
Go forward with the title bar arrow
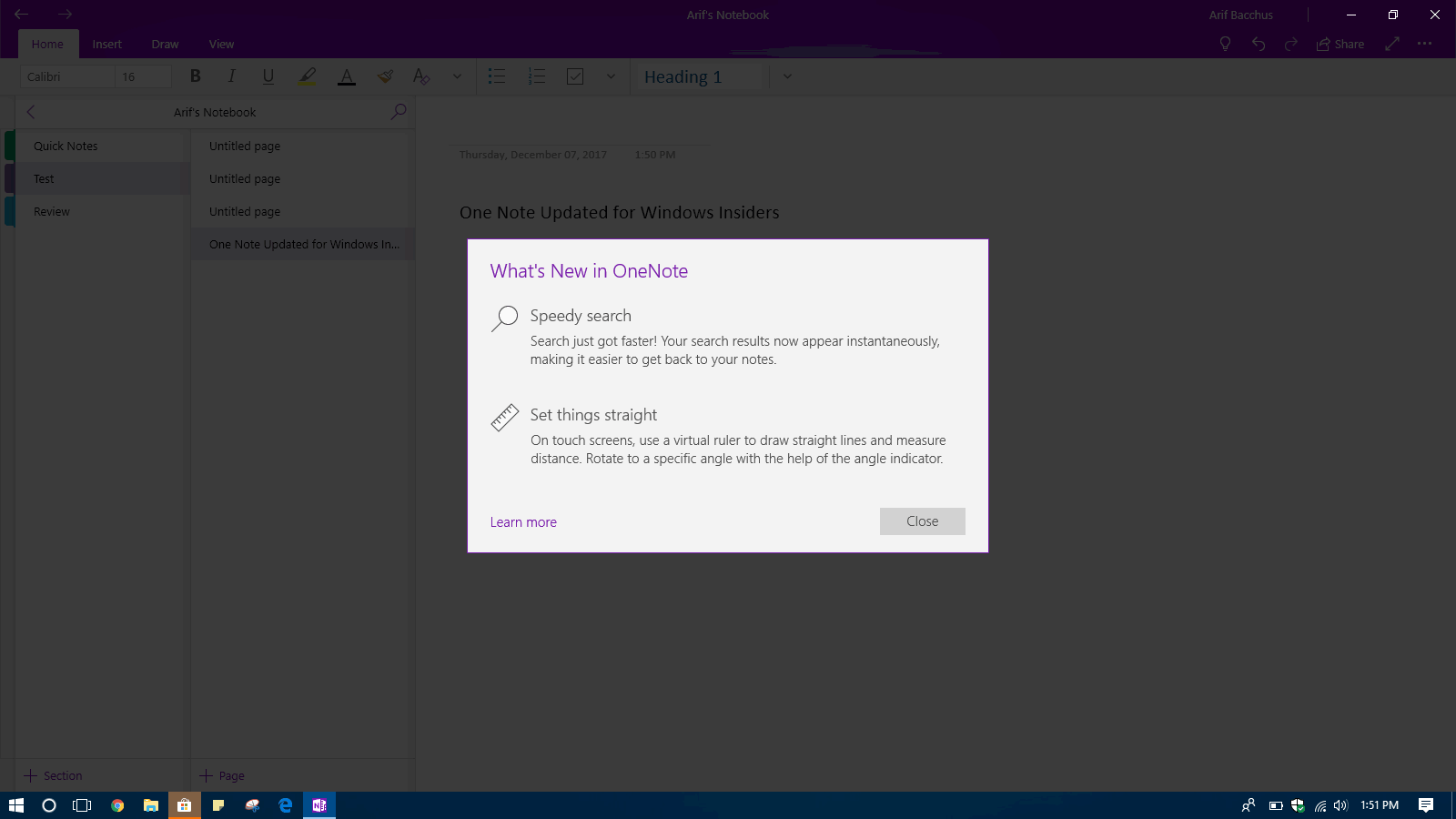65,15
